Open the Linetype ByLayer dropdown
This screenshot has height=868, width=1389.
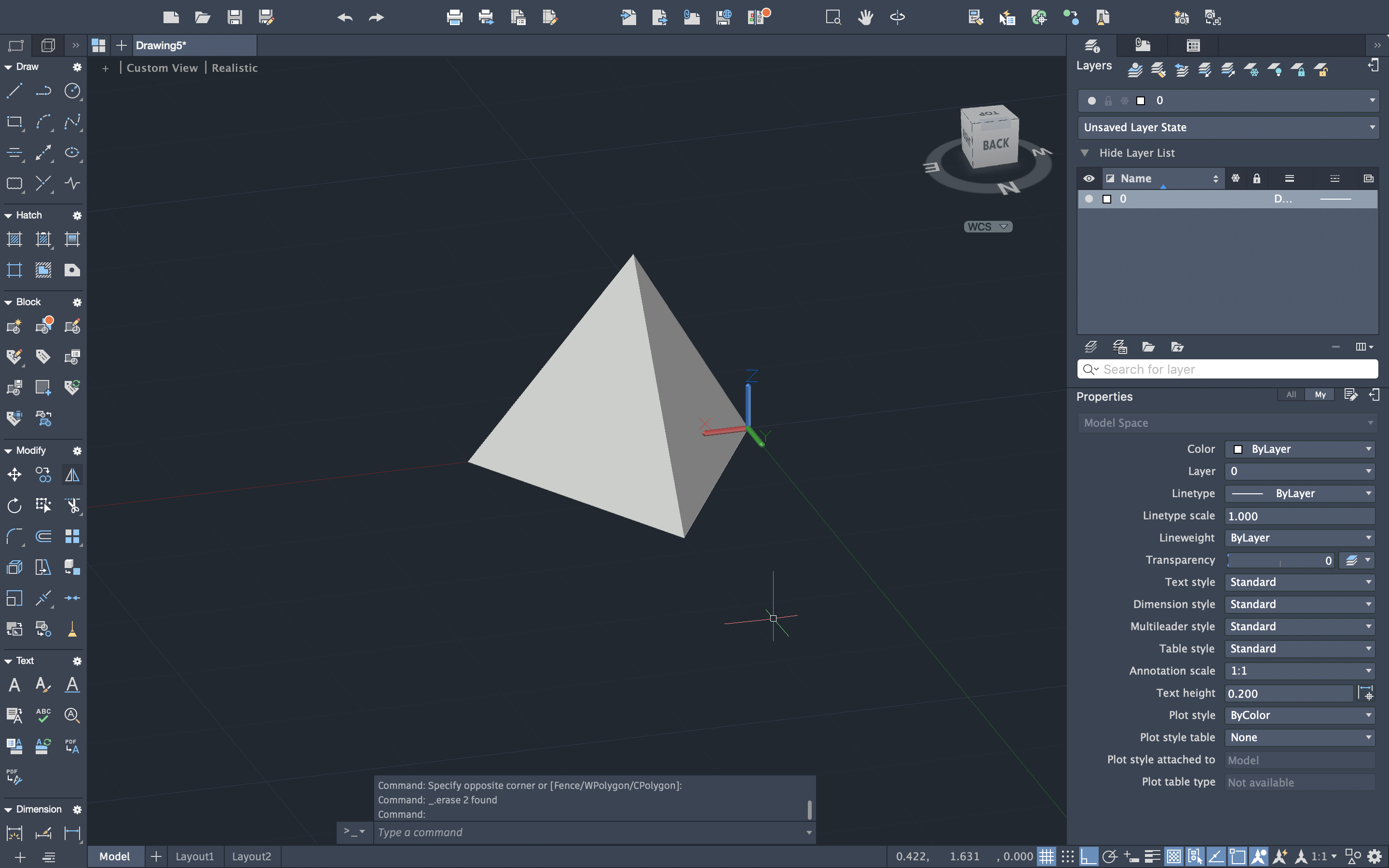tap(1300, 493)
